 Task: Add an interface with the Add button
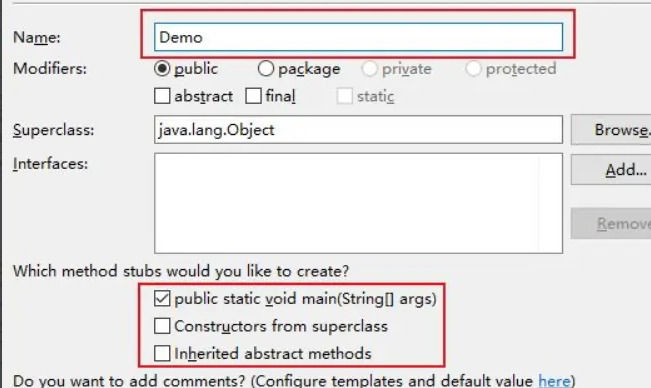(x=611, y=169)
